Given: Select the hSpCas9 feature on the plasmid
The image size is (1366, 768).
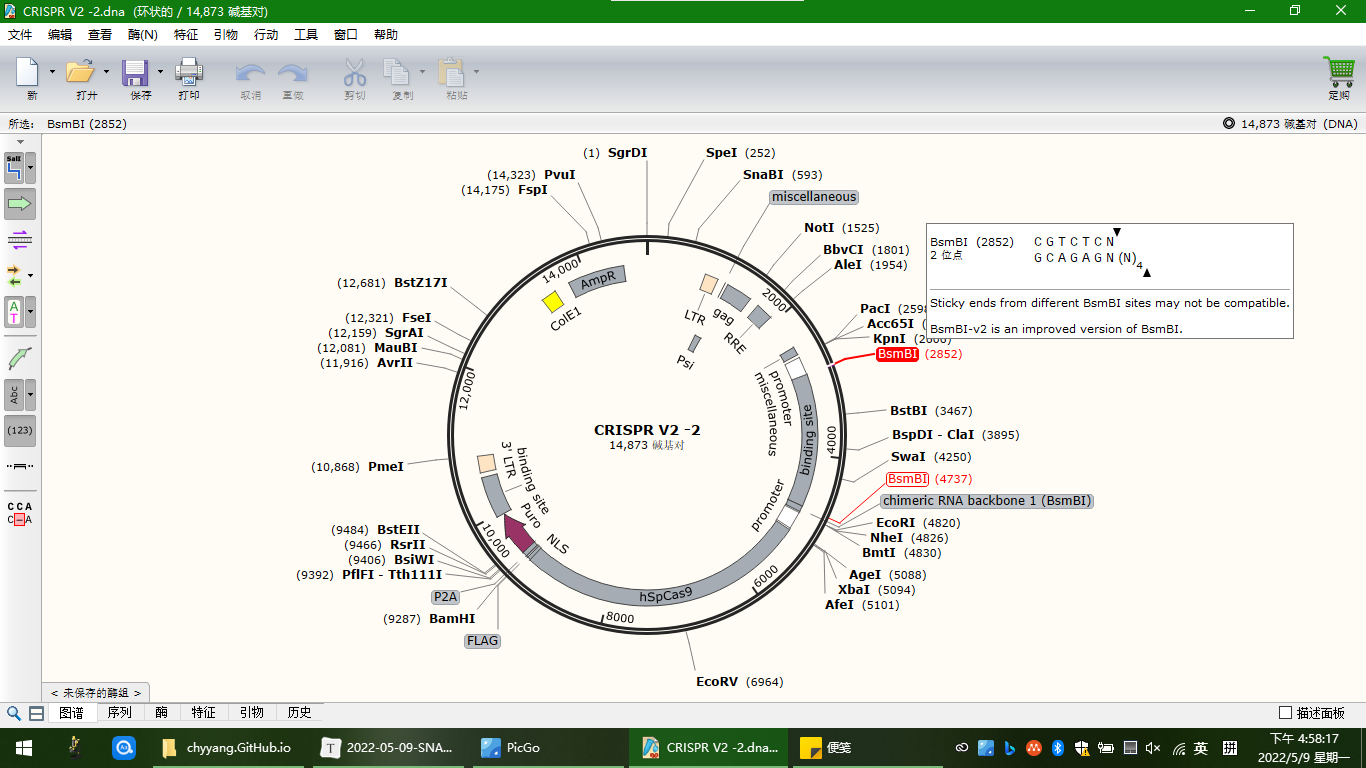Looking at the screenshot, I should click(666, 594).
